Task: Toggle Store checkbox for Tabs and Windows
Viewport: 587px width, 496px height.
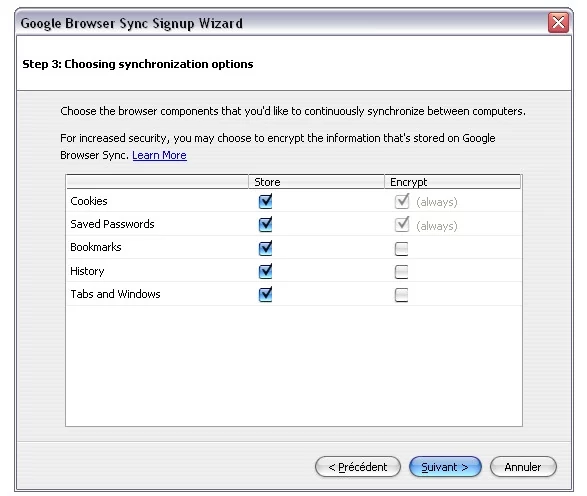Action: tap(265, 294)
